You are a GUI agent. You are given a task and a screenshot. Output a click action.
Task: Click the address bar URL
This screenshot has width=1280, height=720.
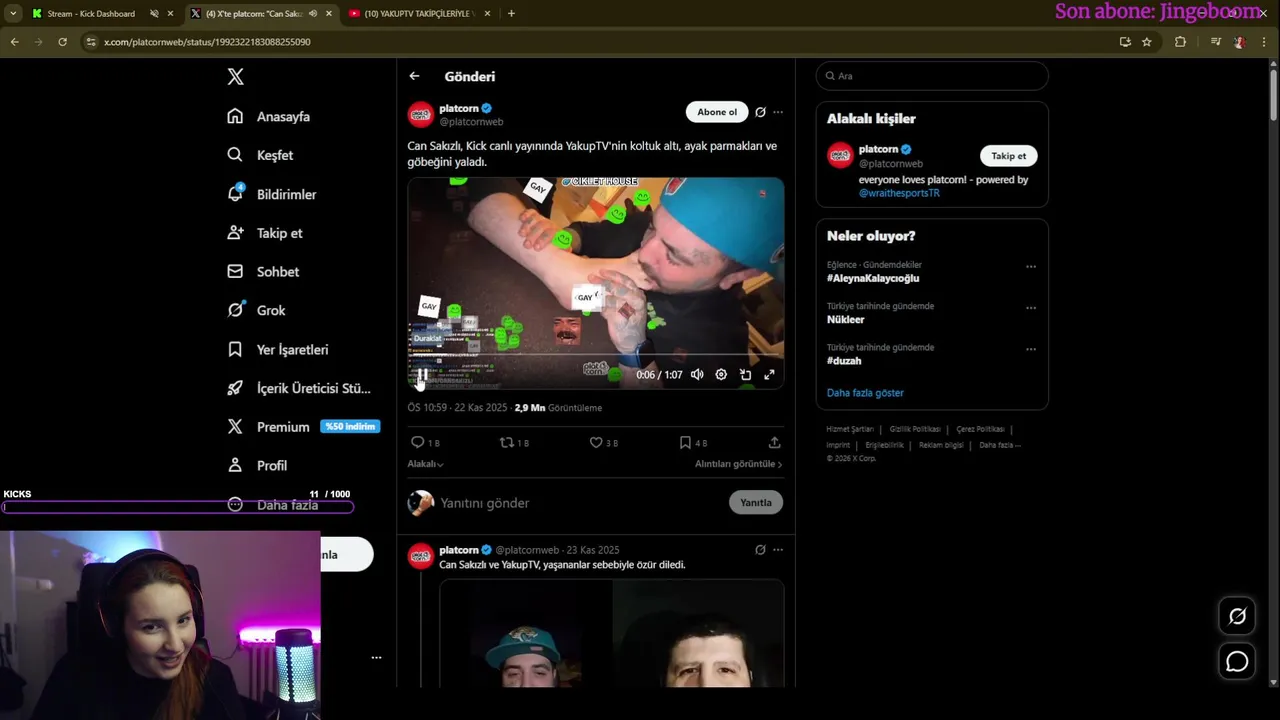(207, 42)
